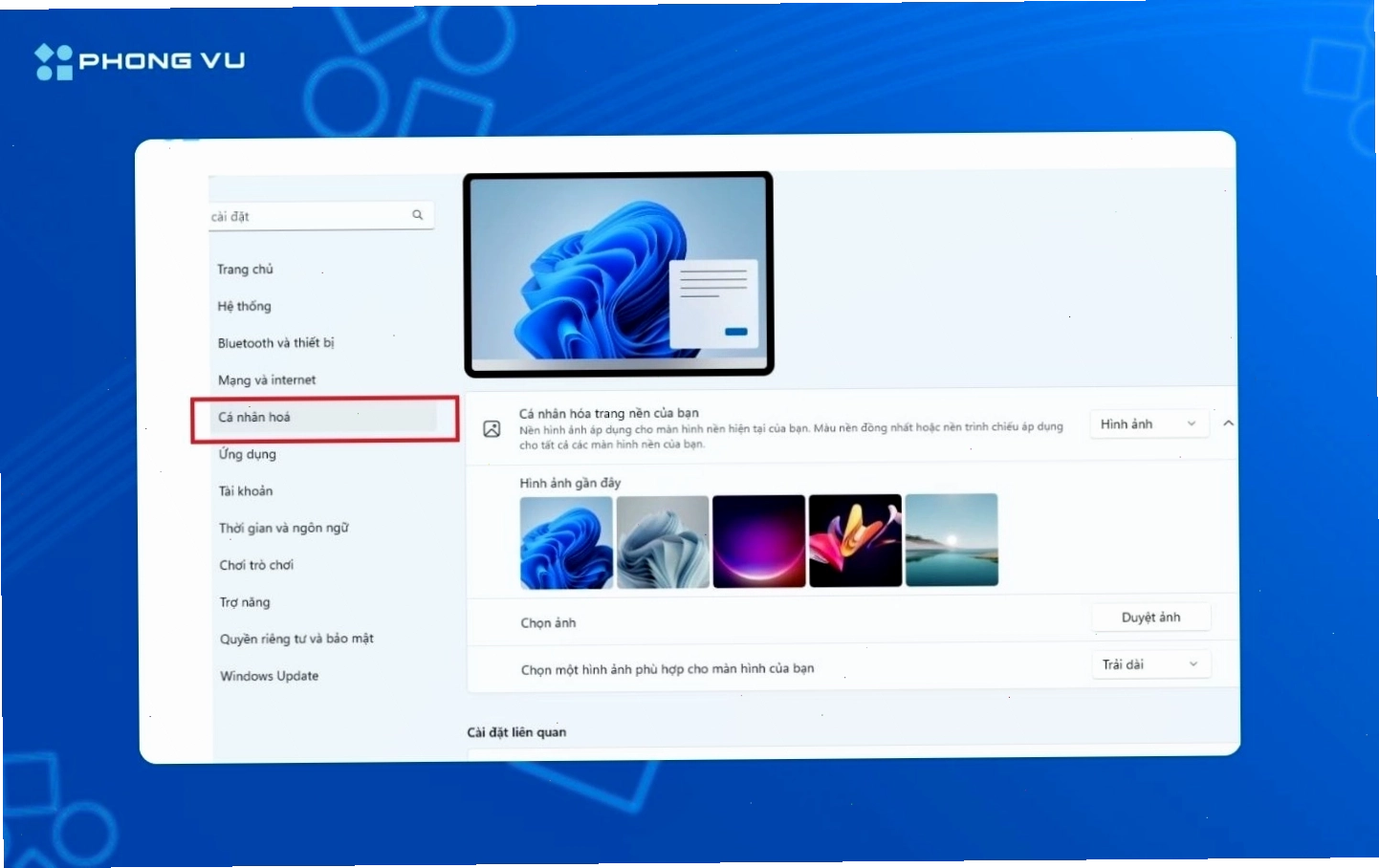Focus the cài đặt search field
1379x868 pixels.
pos(321,216)
